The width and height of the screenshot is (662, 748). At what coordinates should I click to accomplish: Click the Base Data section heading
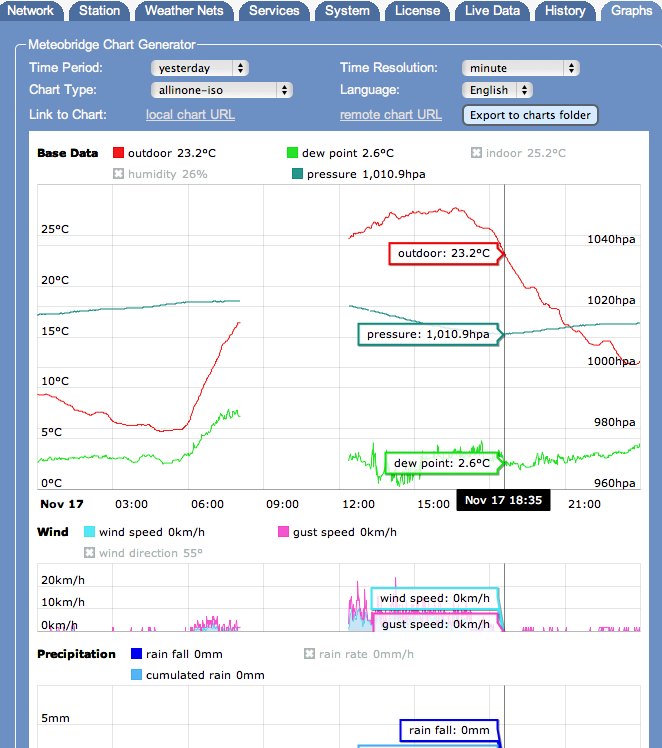tap(68, 153)
